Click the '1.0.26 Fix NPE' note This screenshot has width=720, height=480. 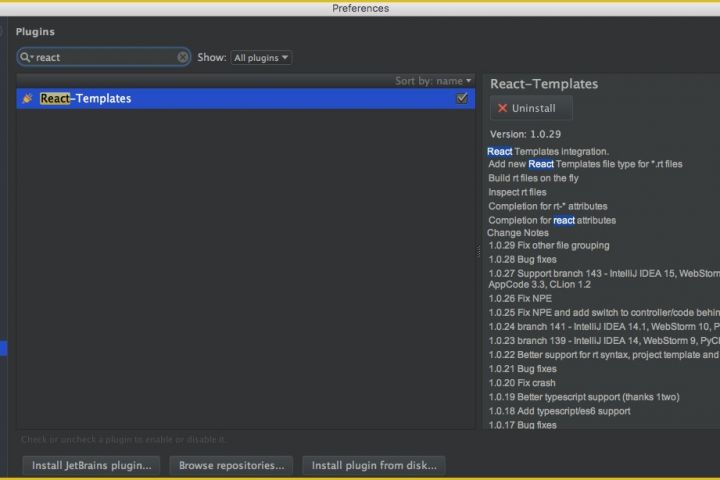(520, 299)
